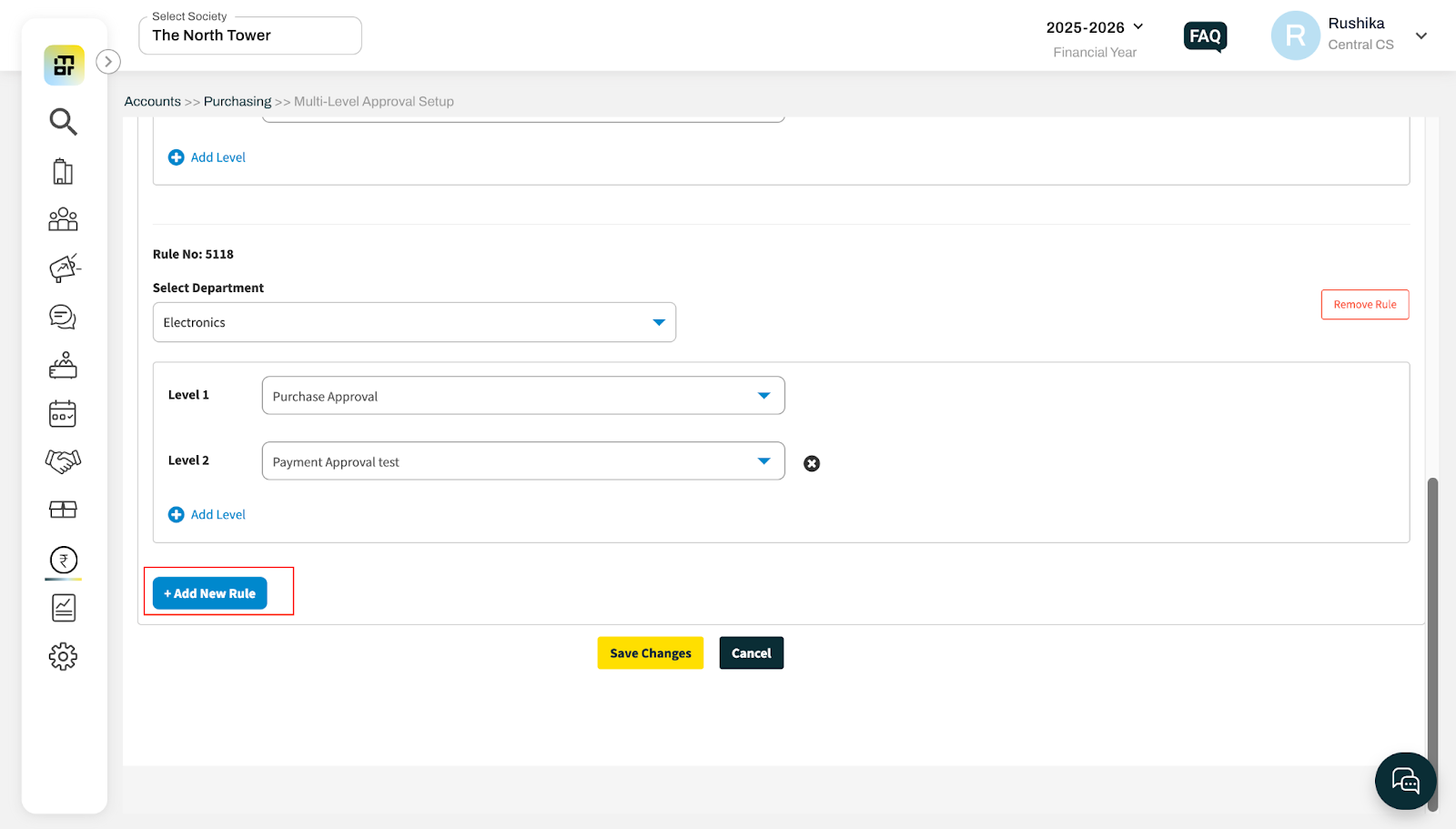1456x829 pixels.
Task: Open the rupee accounts icon
Action: point(64,560)
